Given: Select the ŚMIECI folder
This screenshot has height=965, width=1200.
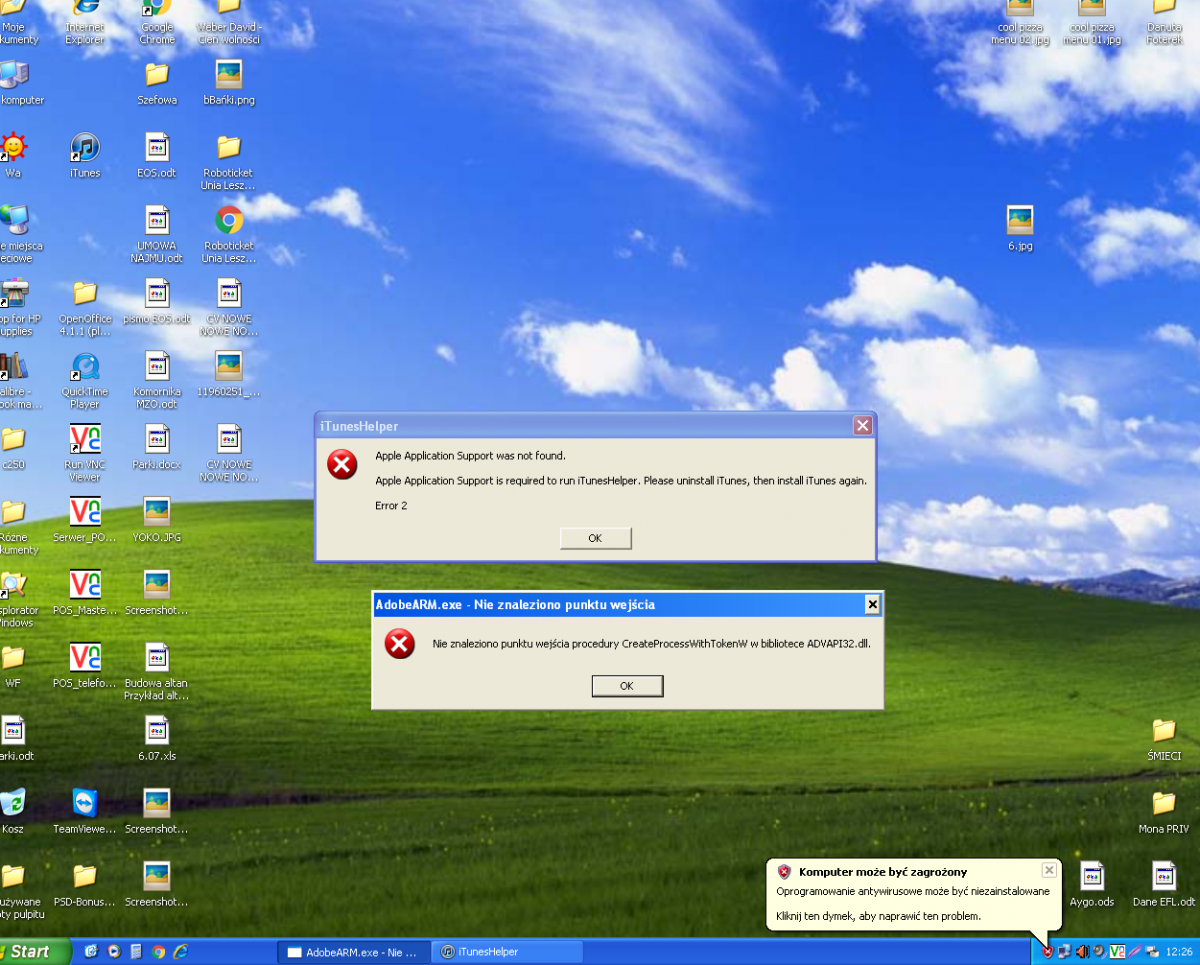Looking at the screenshot, I should pyautogui.click(x=1164, y=739).
